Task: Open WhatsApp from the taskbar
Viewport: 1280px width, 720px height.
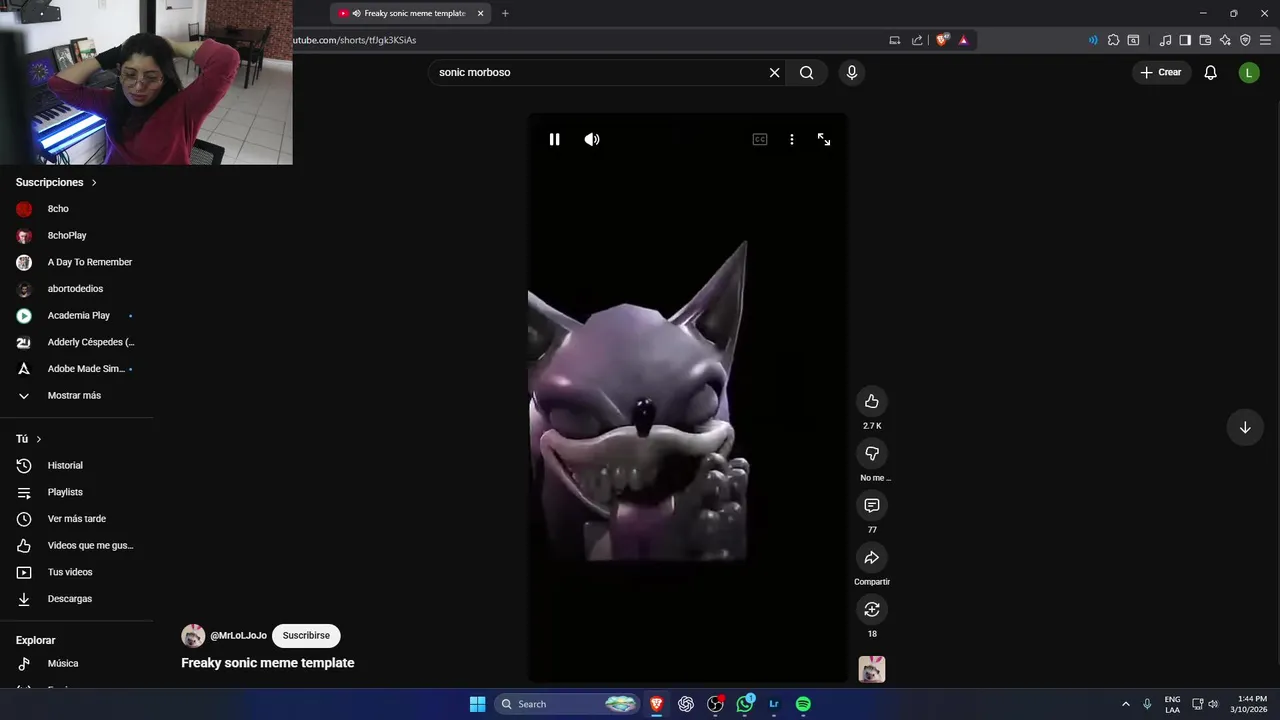Action: pos(745,704)
